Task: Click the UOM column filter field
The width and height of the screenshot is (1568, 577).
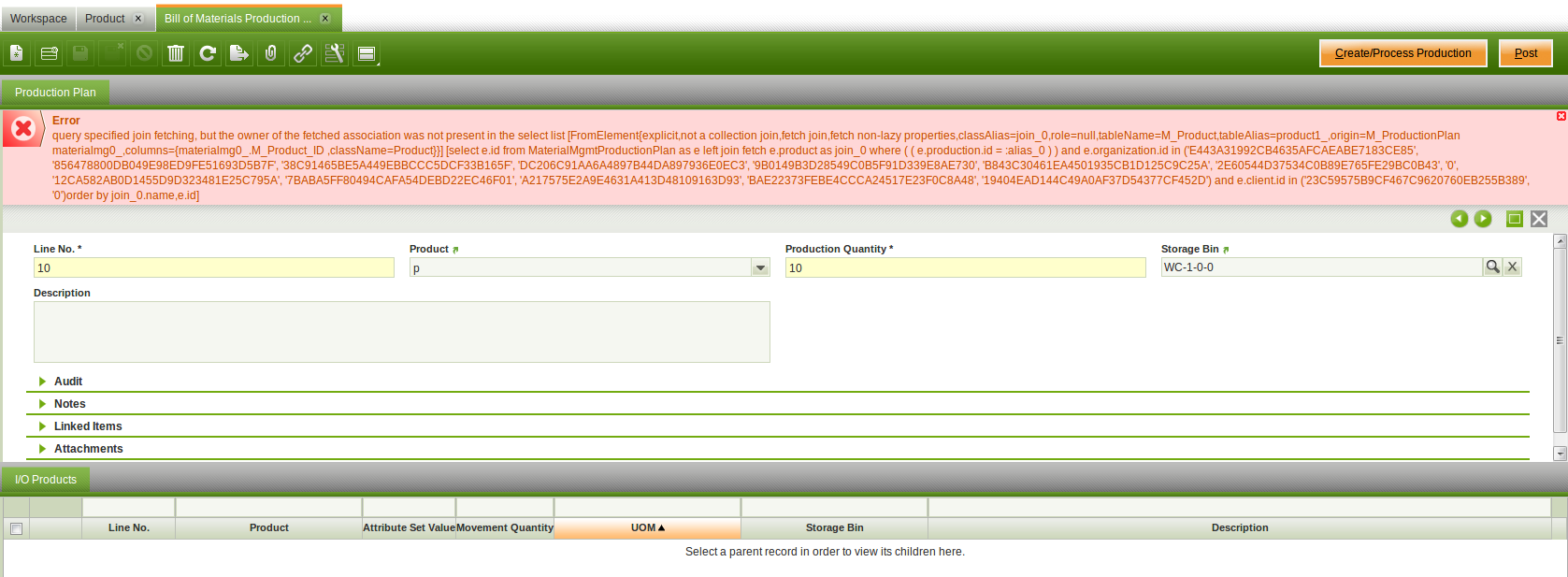Action: click(x=647, y=508)
